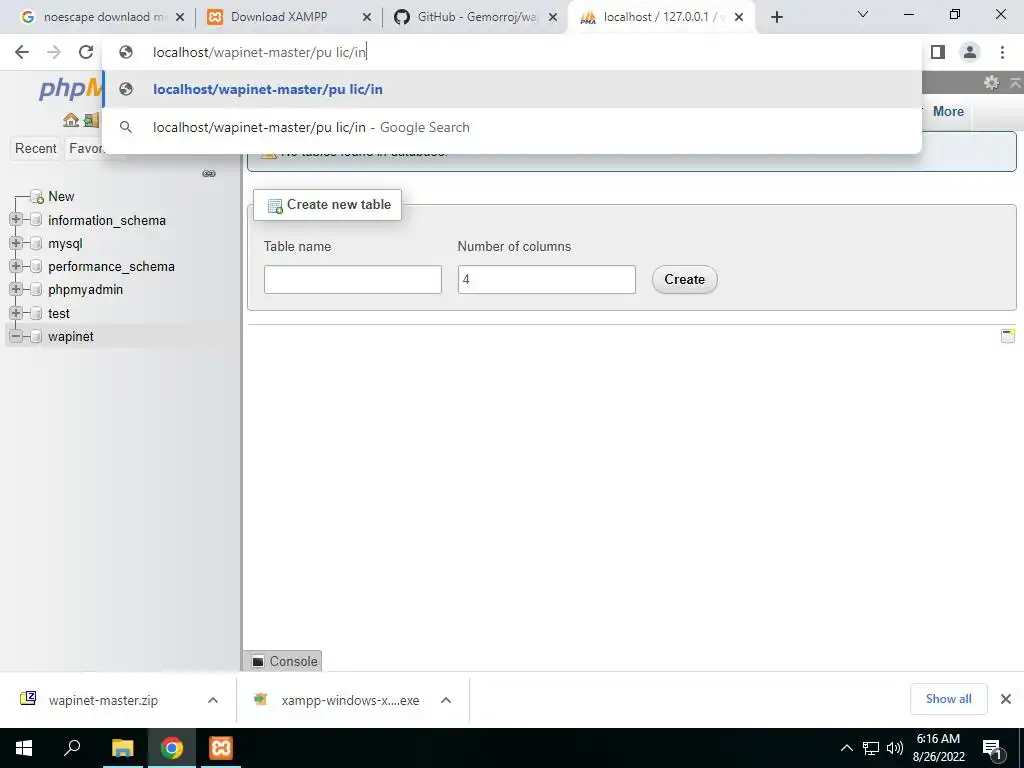Expand the test database node
The image size is (1024, 768).
(16, 313)
